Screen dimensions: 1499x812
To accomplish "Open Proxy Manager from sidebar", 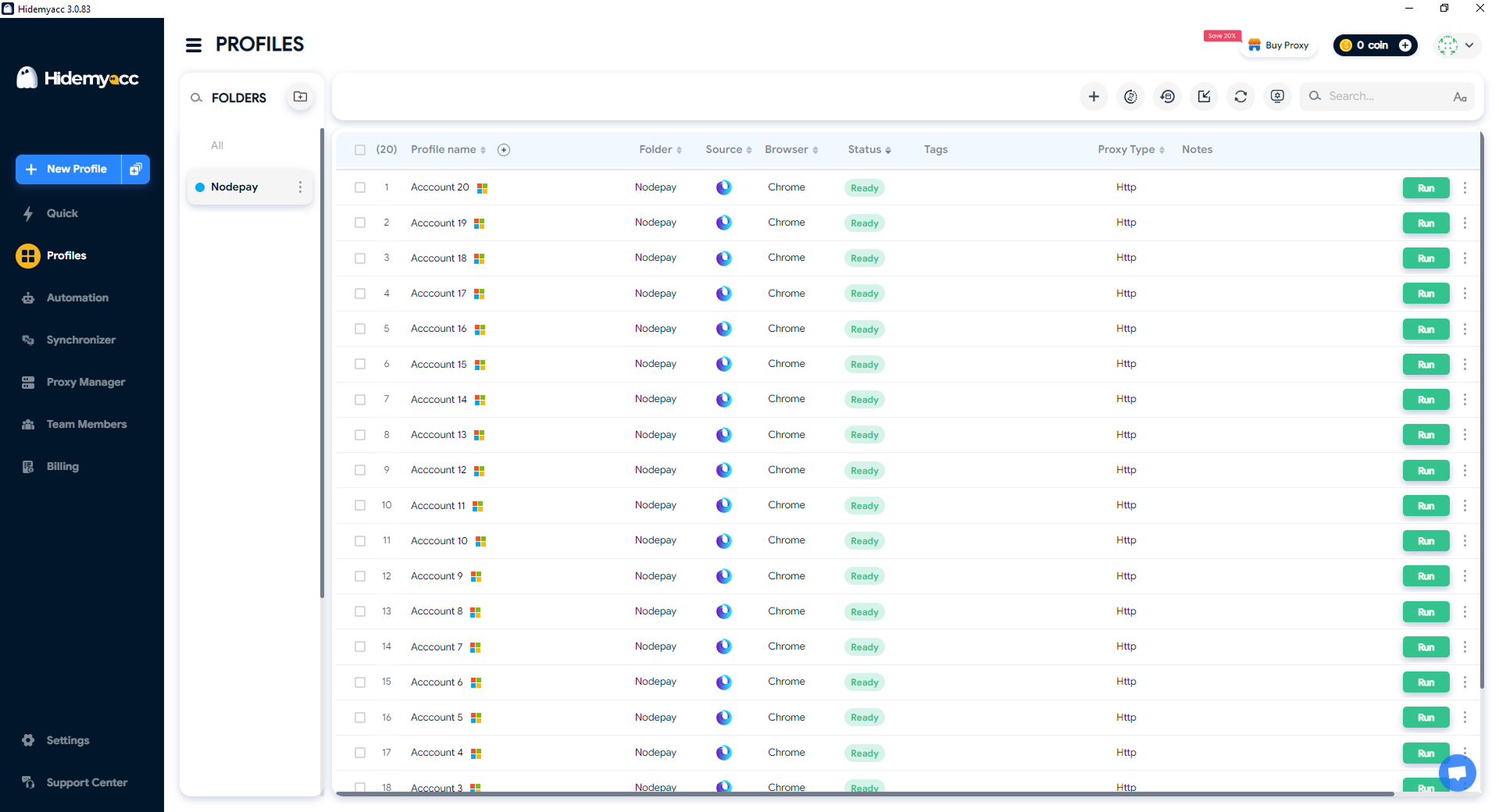I will [85, 382].
